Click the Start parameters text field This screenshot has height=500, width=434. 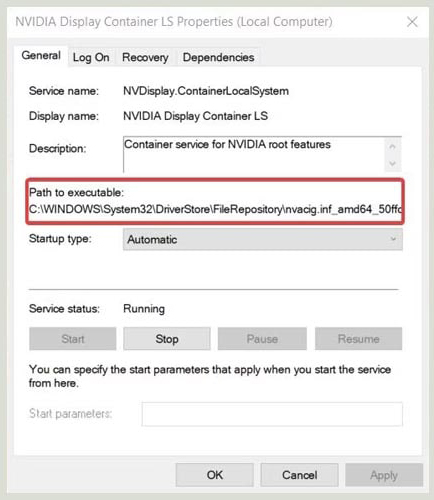tap(272, 414)
